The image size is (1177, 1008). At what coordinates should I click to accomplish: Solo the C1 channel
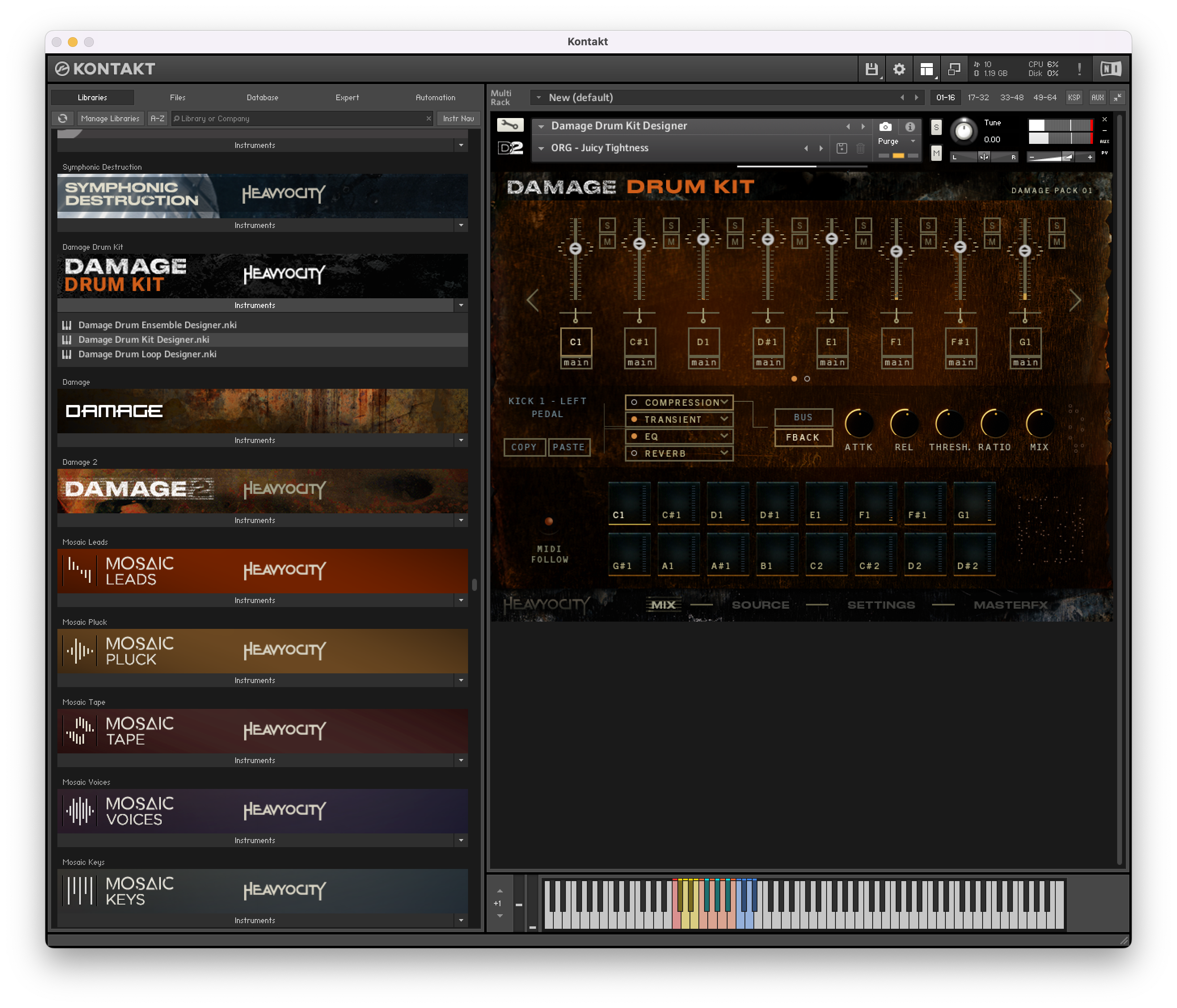[607, 226]
